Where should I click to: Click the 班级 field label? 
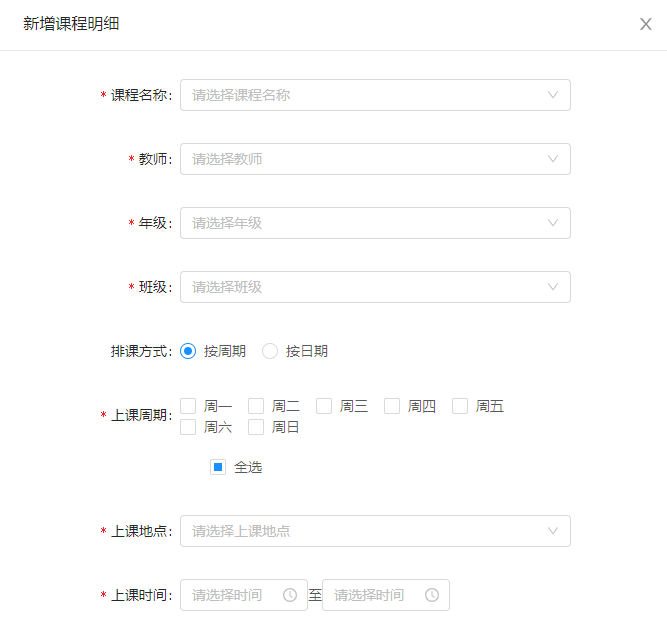click(155, 287)
